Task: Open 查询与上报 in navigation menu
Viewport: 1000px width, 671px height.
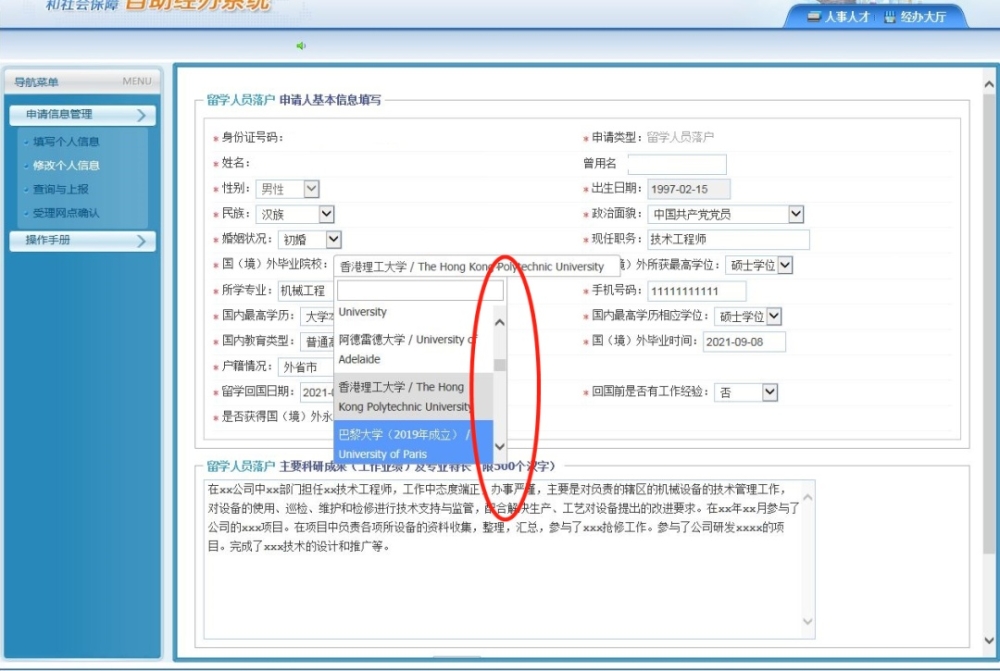Action: click(61, 189)
